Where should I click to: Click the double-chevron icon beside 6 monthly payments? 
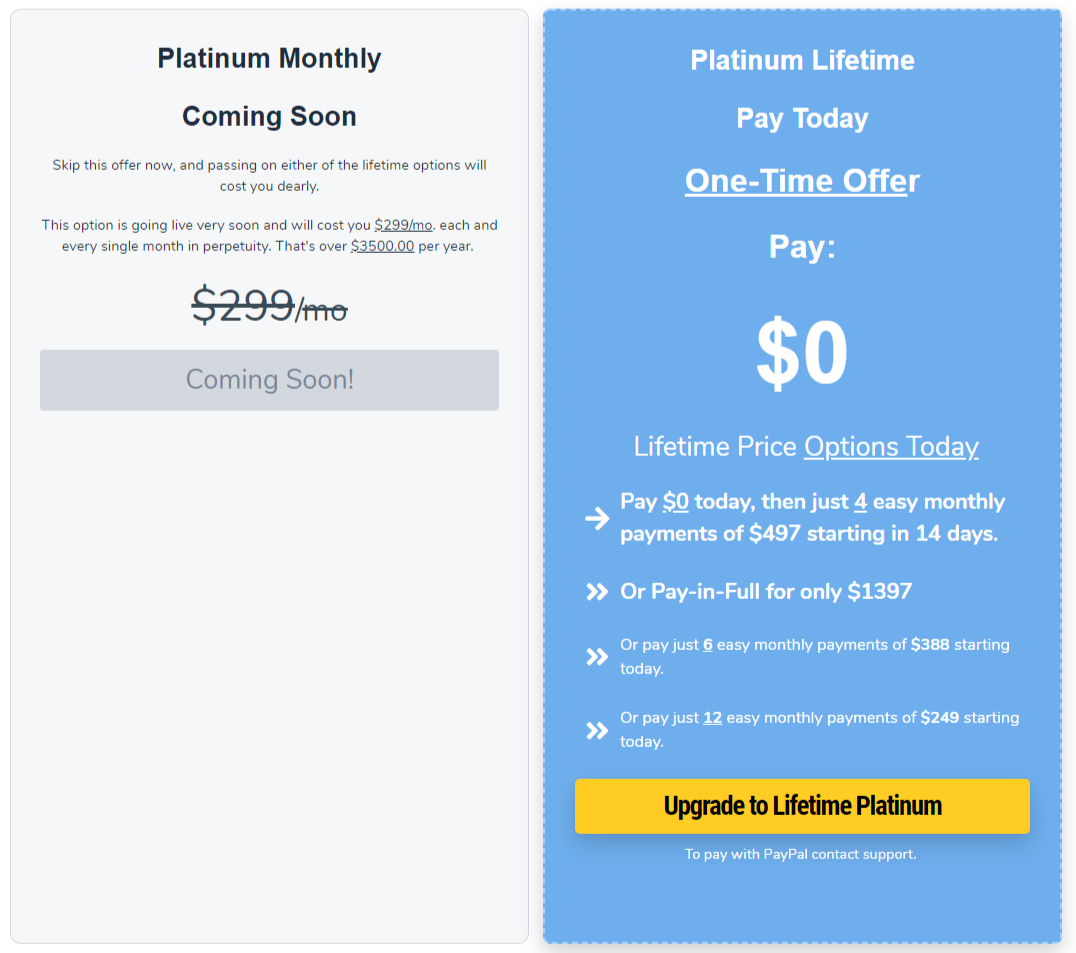(x=597, y=657)
